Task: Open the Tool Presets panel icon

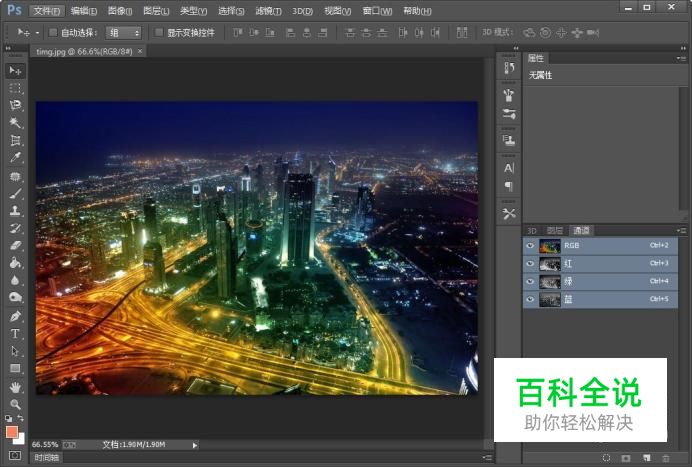Action: (x=509, y=214)
